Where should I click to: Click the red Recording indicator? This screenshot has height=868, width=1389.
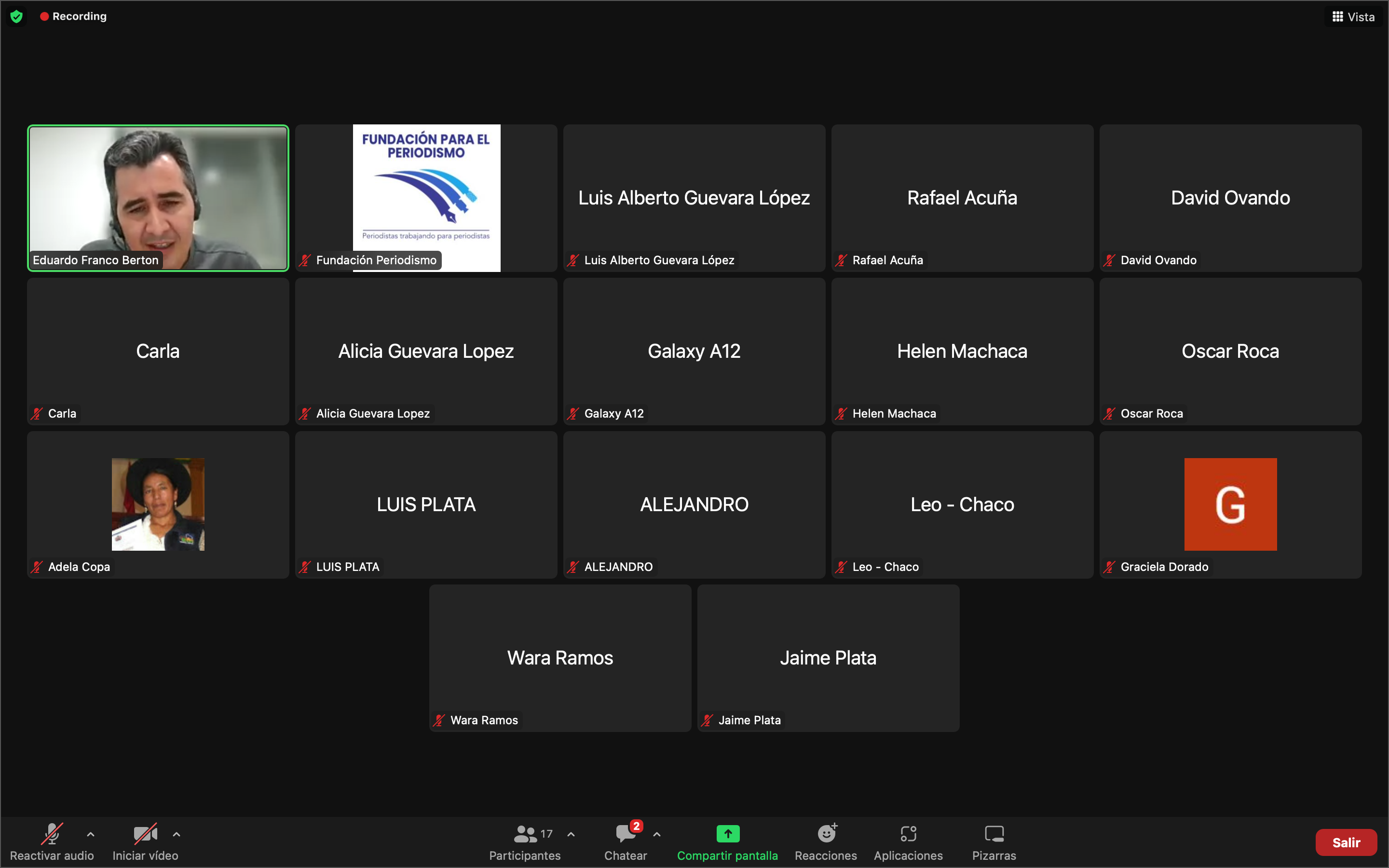click(73, 17)
